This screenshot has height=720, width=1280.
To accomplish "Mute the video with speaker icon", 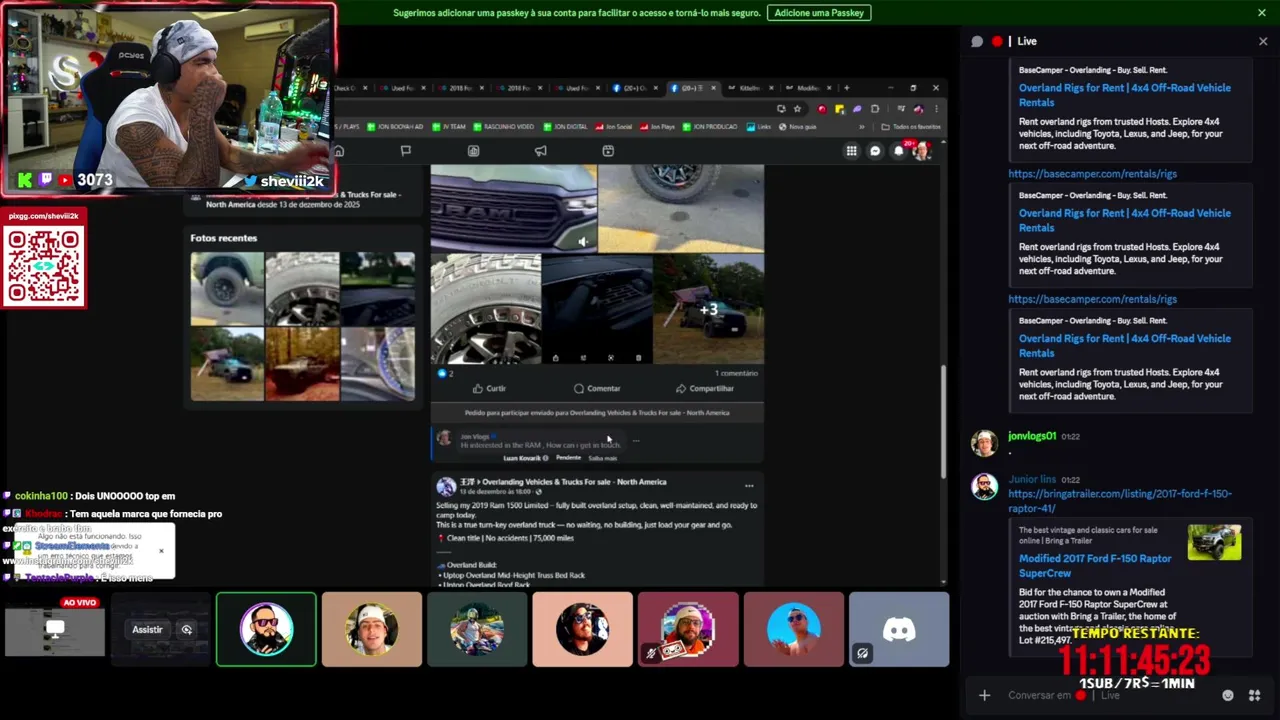I will click(583, 241).
